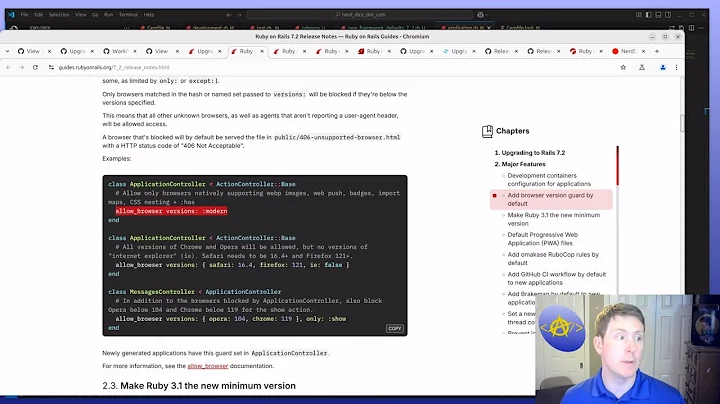Open File menu in VS Code
The height and width of the screenshot is (404, 720).
tap(24, 15)
